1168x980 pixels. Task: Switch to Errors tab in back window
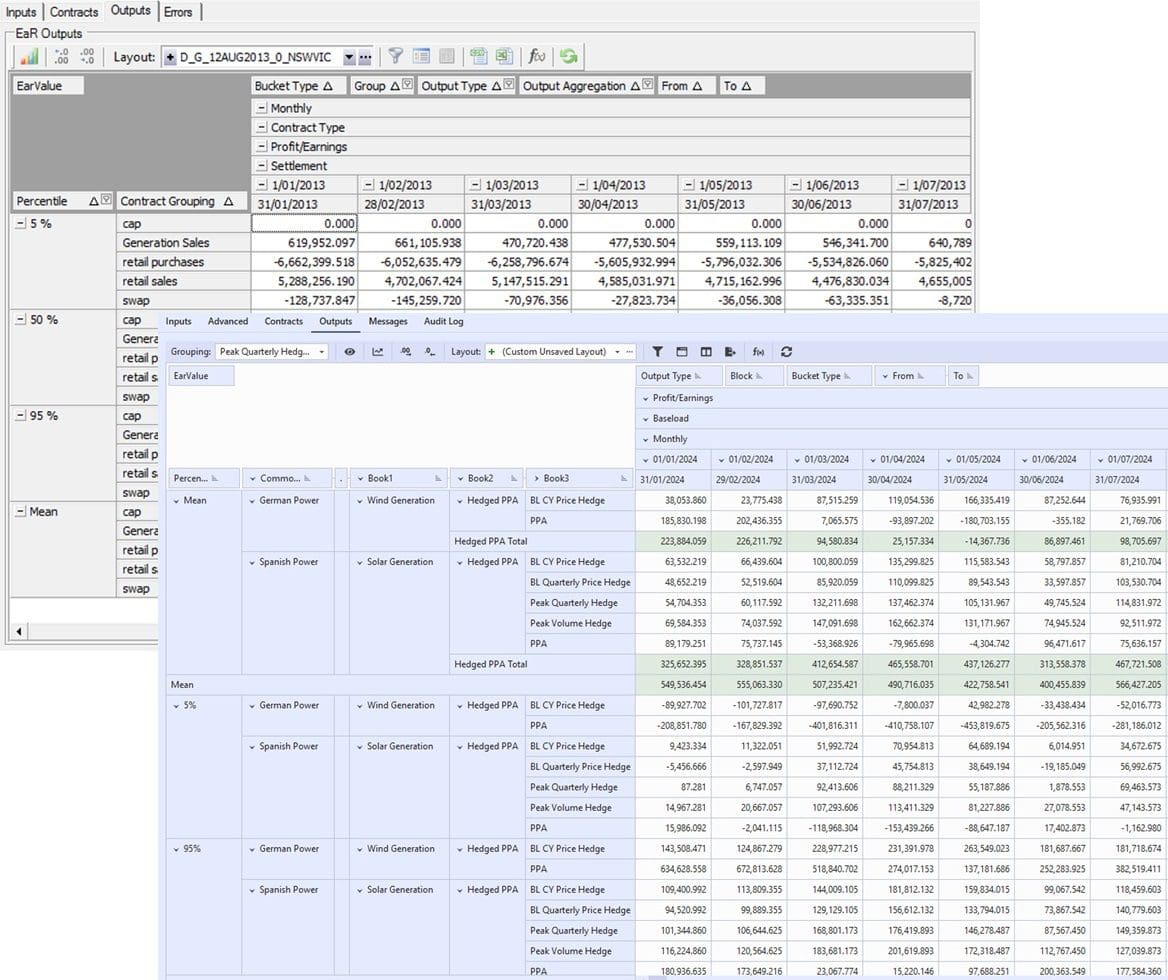(177, 11)
